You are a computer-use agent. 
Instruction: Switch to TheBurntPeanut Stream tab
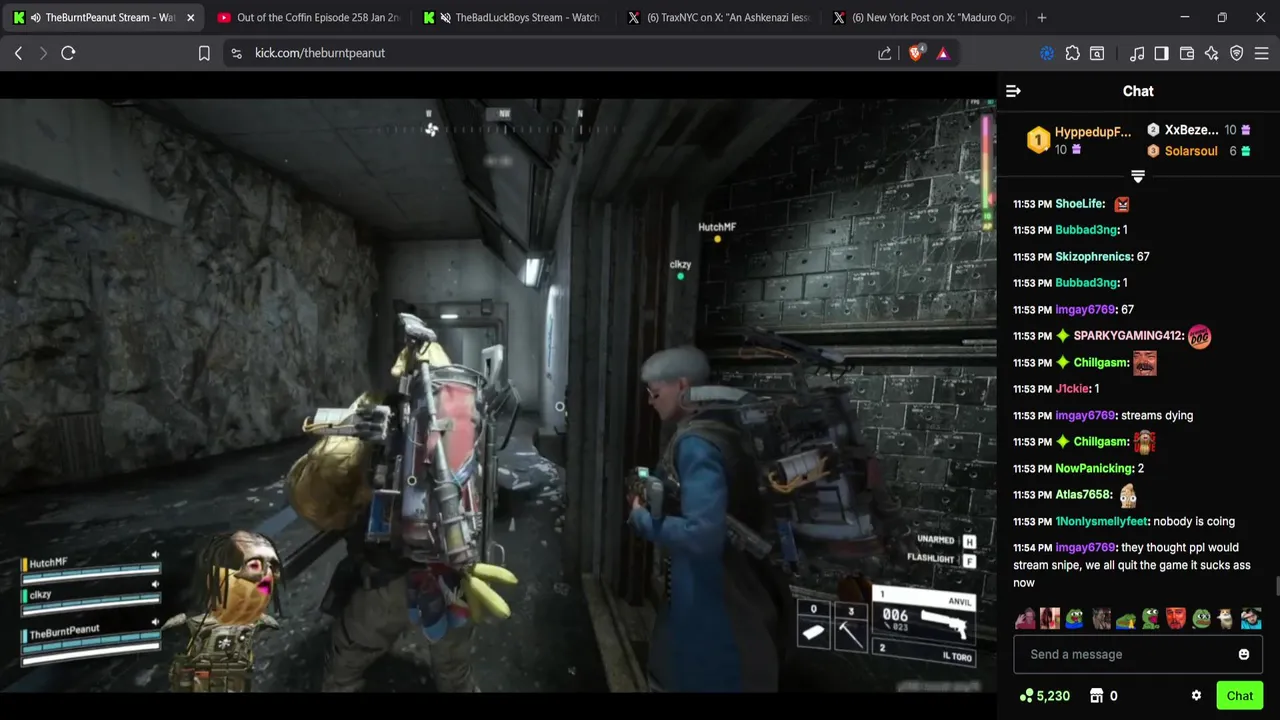(x=103, y=17)
